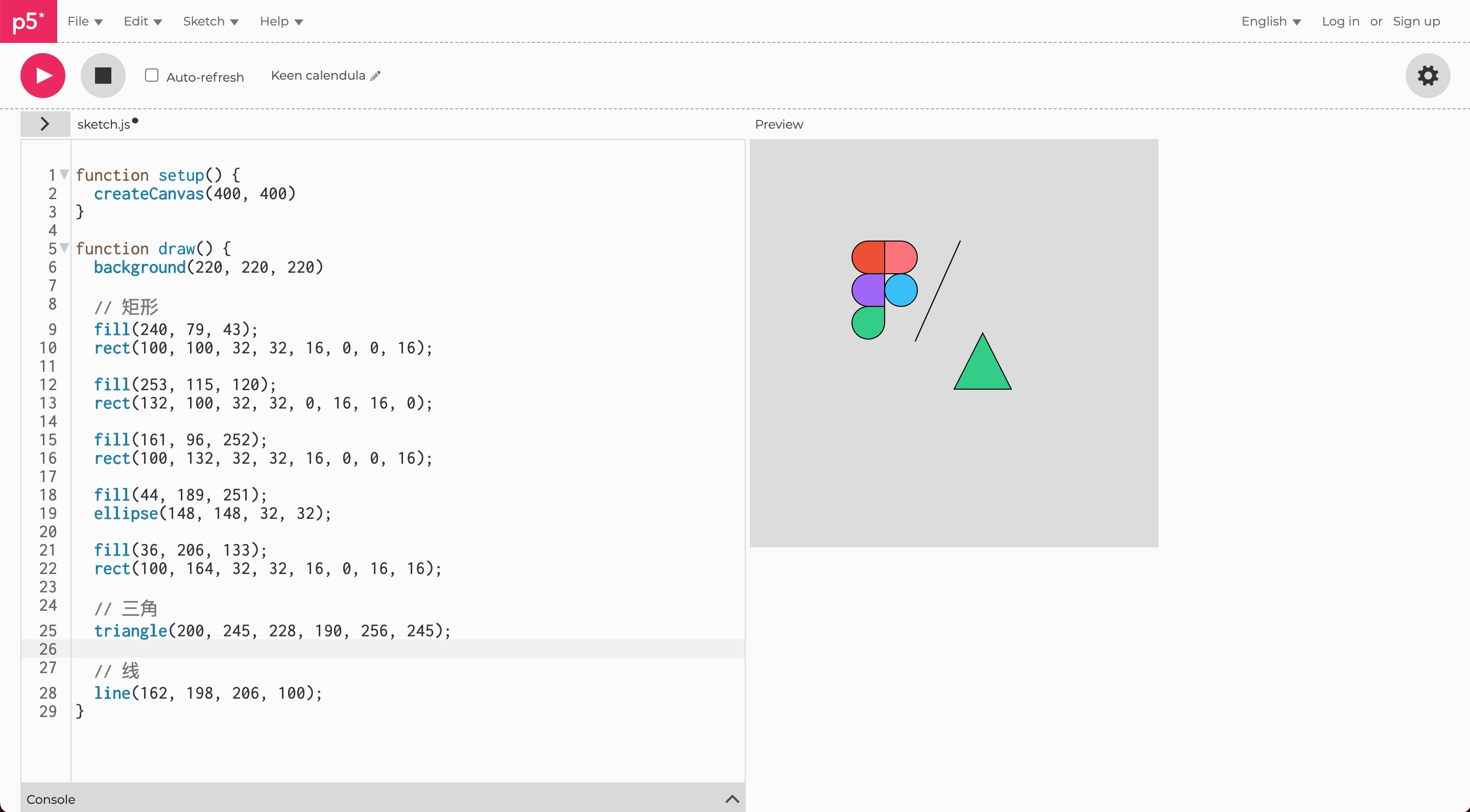Expand the file sidebar chevron
This screenshot has width=1470, height=812.
[45, 124]
